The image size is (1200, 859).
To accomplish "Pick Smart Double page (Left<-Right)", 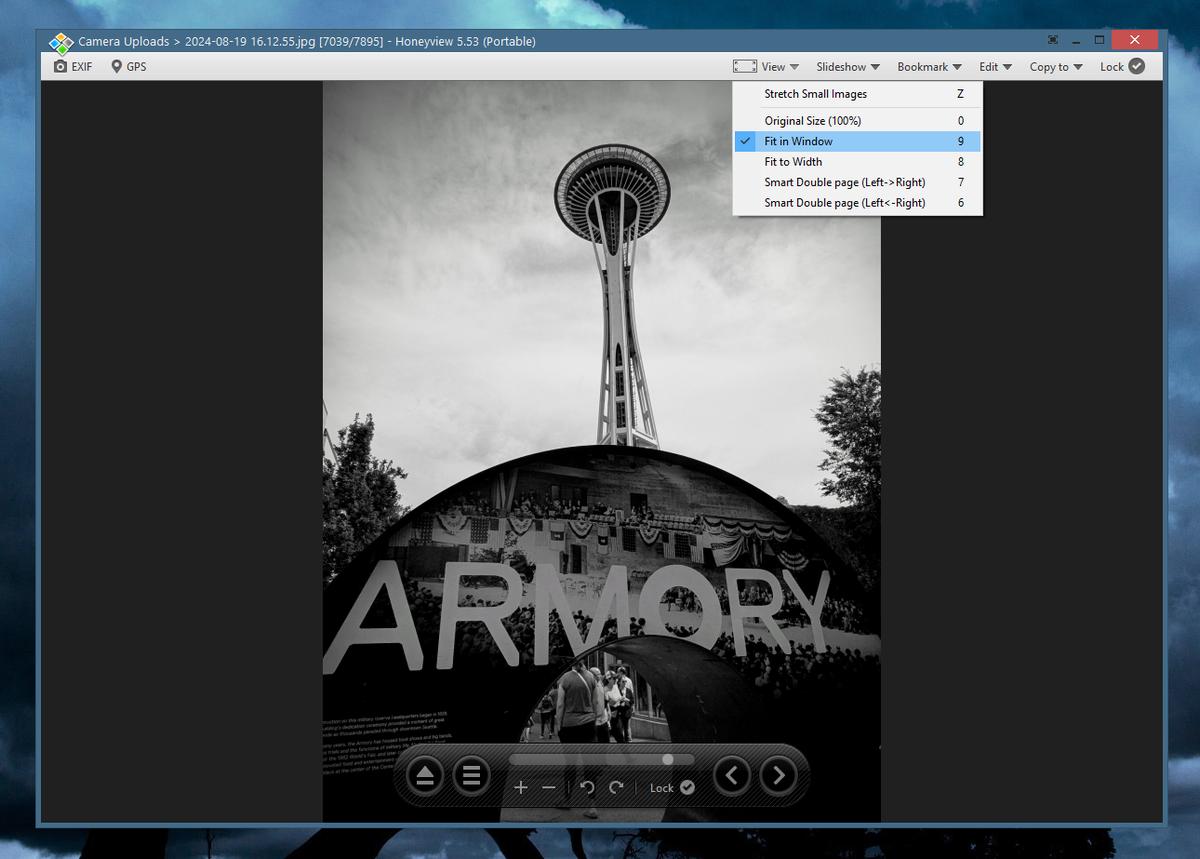I will (858, 203).
